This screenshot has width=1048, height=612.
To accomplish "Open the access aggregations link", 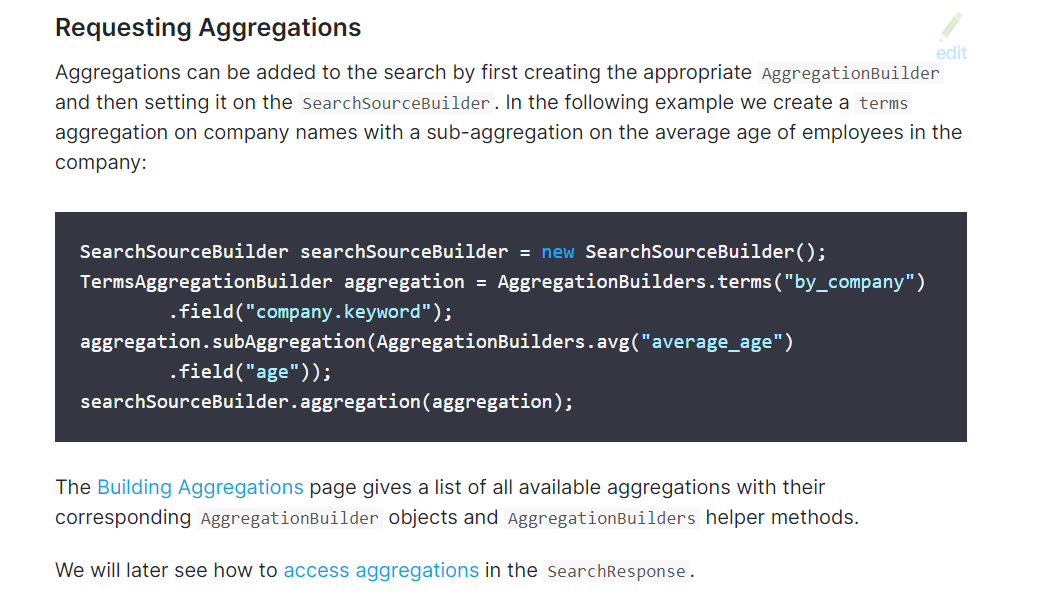I will click(x=381, y=570).
